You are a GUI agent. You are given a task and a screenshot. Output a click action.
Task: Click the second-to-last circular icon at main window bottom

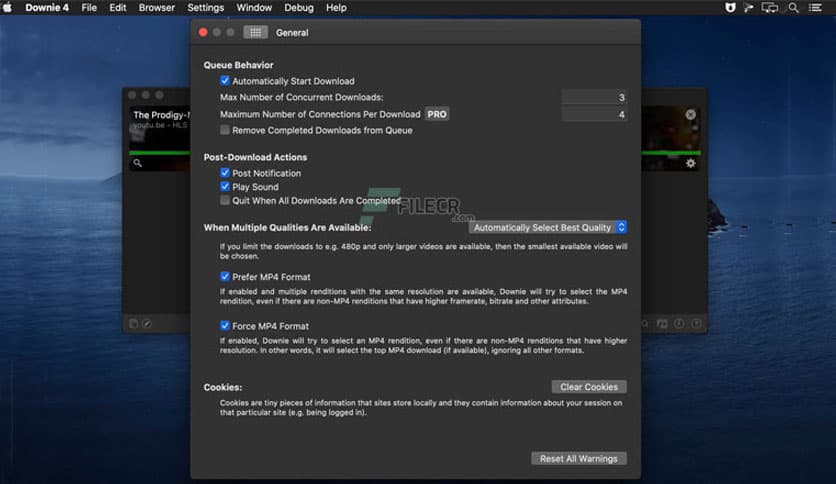[x=679, y=324]
